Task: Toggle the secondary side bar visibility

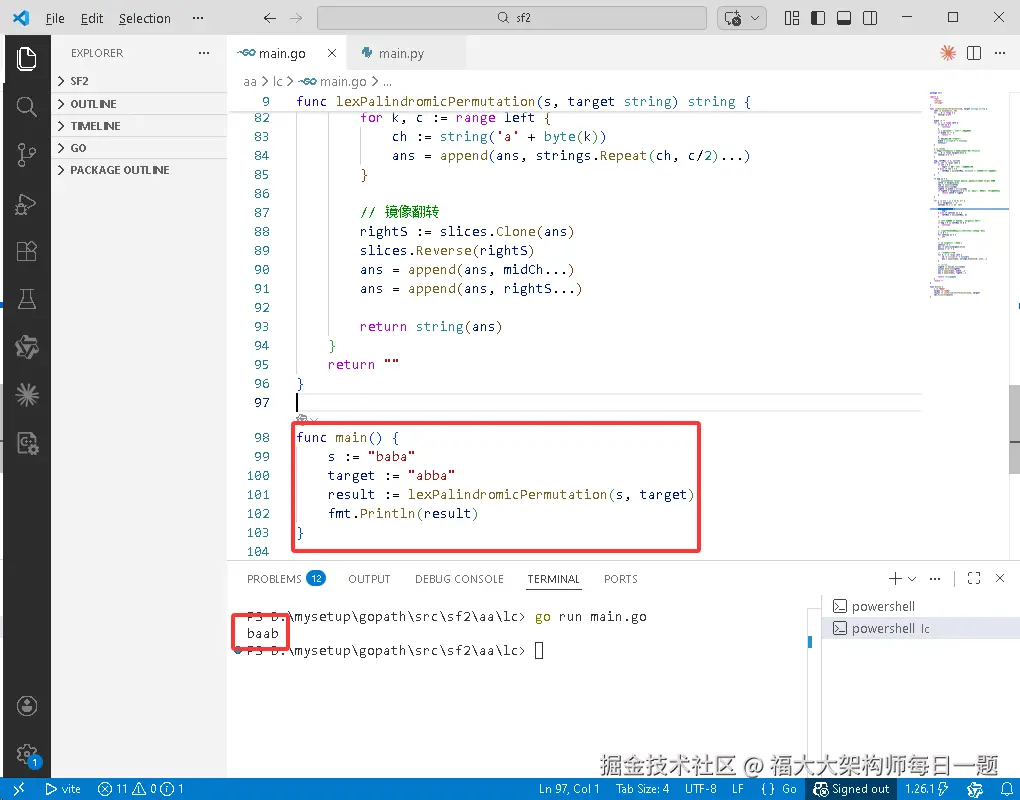Action: pyautogui.click(x=870, y=18)
